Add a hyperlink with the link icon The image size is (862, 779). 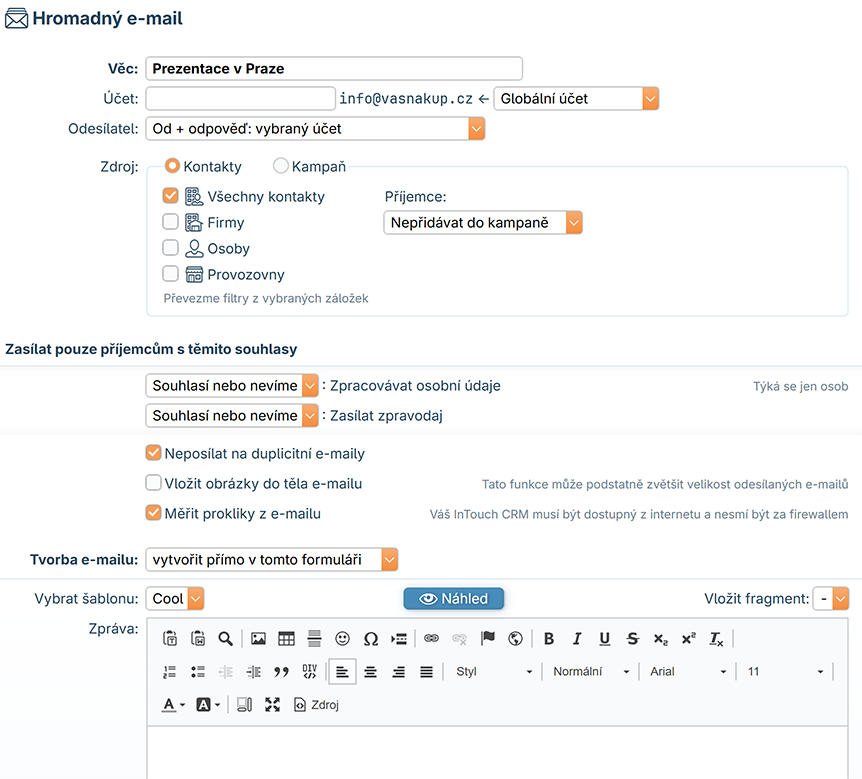[431, 638]
